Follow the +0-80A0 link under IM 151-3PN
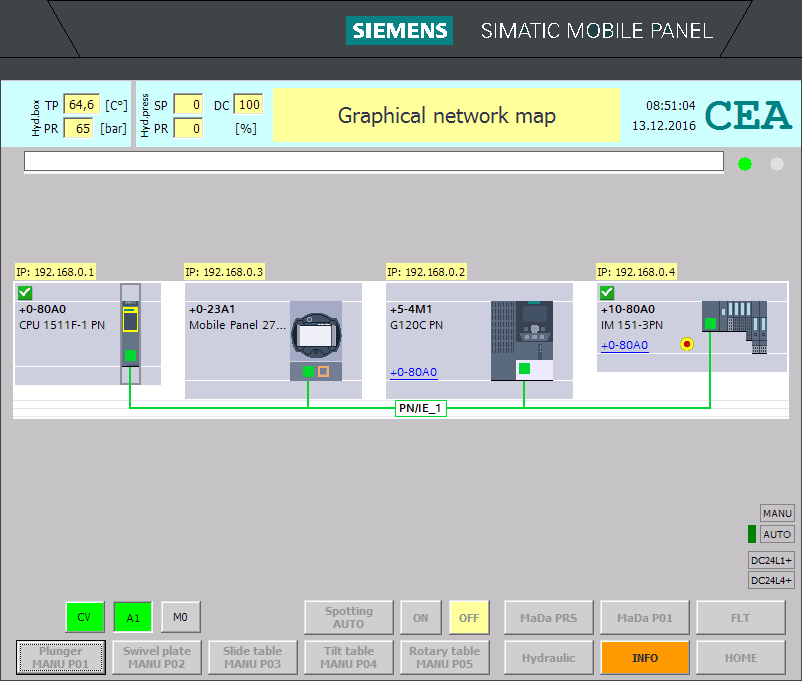Image resolution: width=802 pixels, height=681 pixels. pos(625,345)
